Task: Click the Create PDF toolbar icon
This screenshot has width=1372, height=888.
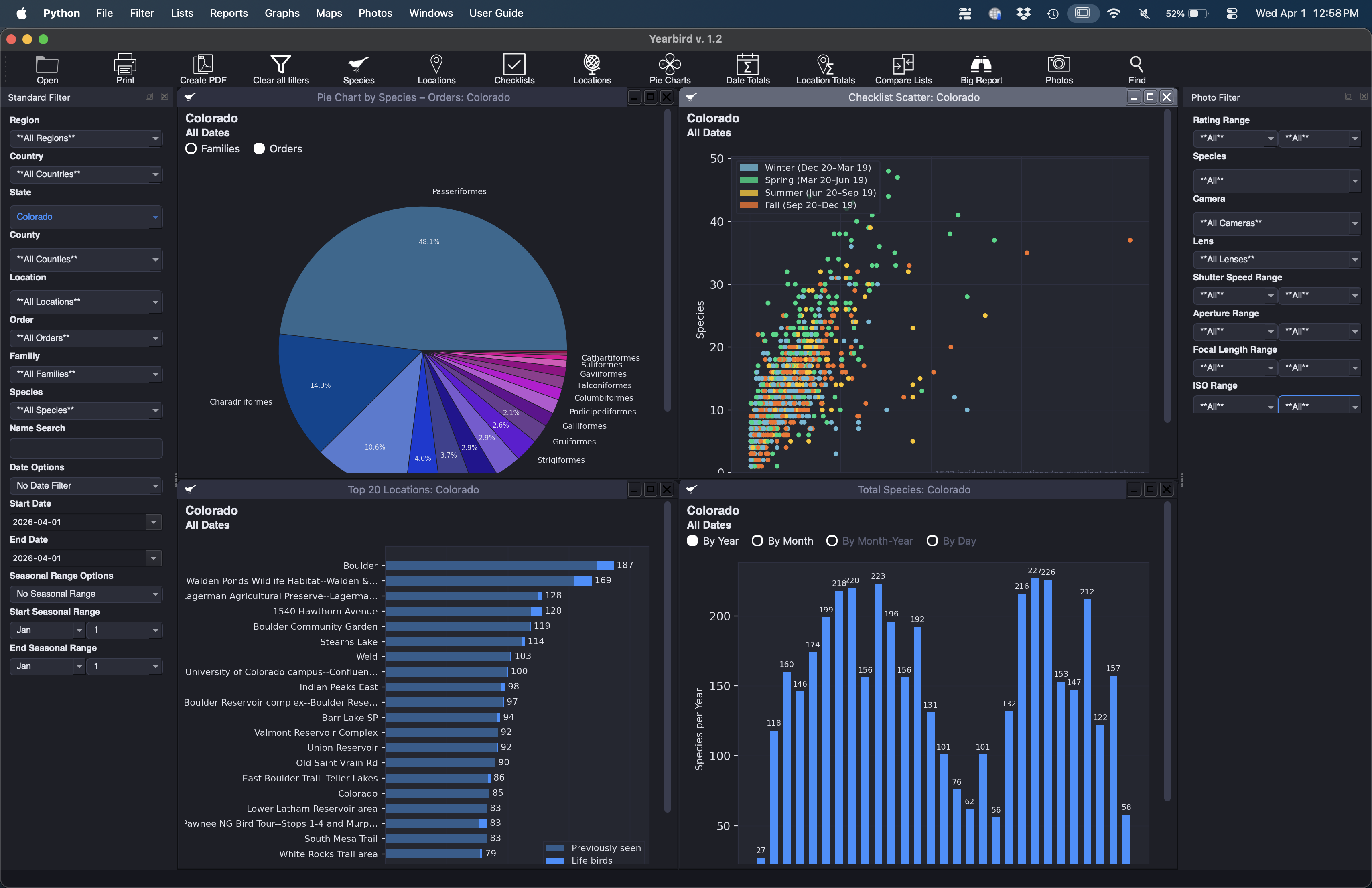Action: (203, 65)
